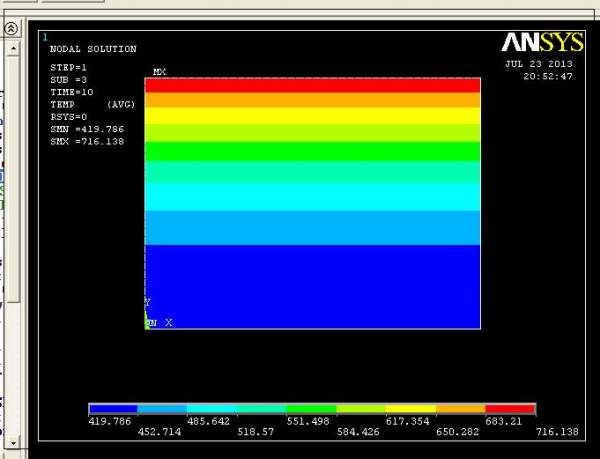
Task: Click the cyan contour band
Action: pos(313,197)
